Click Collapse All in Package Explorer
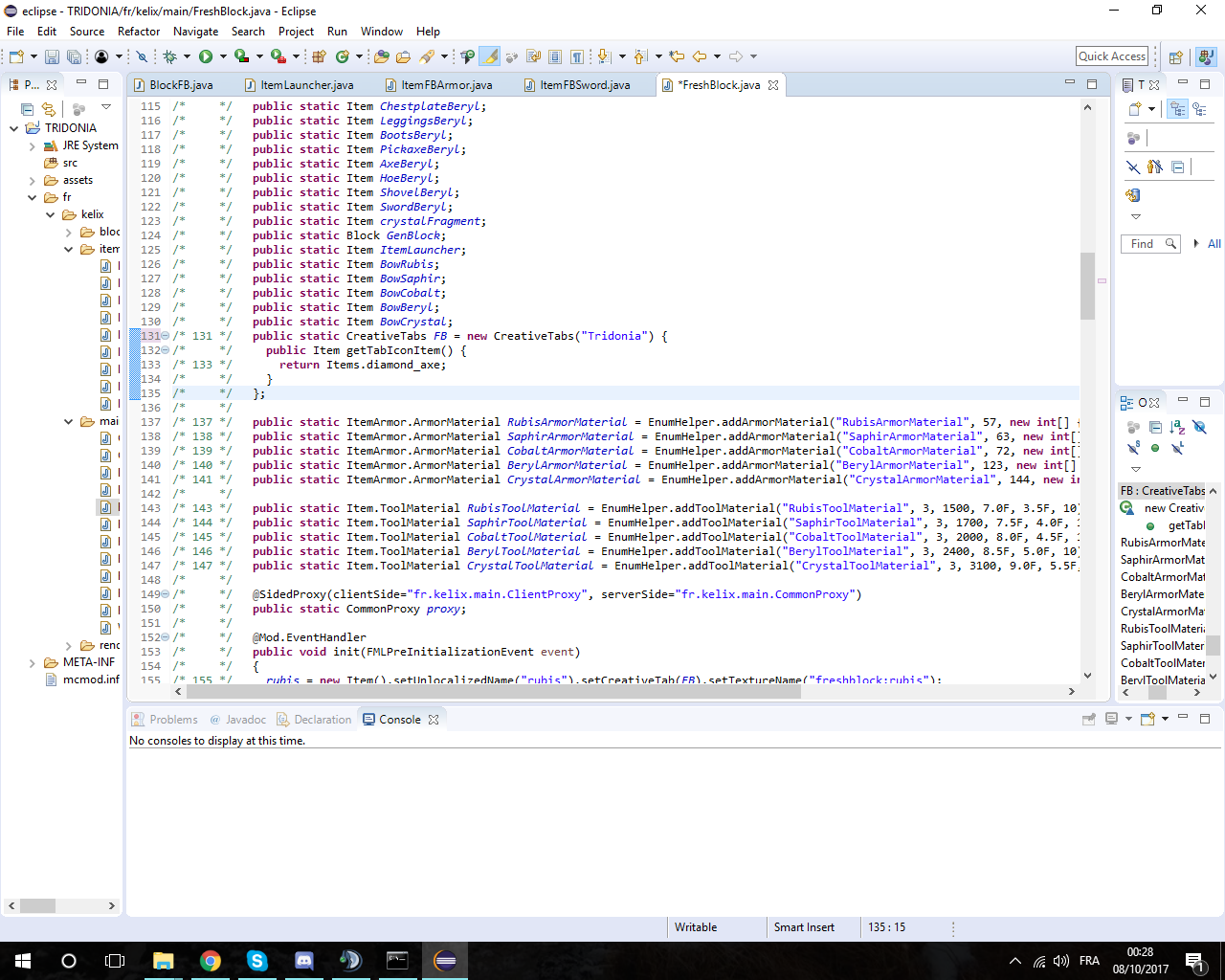The image size is (1225, 980). (27, 108)
